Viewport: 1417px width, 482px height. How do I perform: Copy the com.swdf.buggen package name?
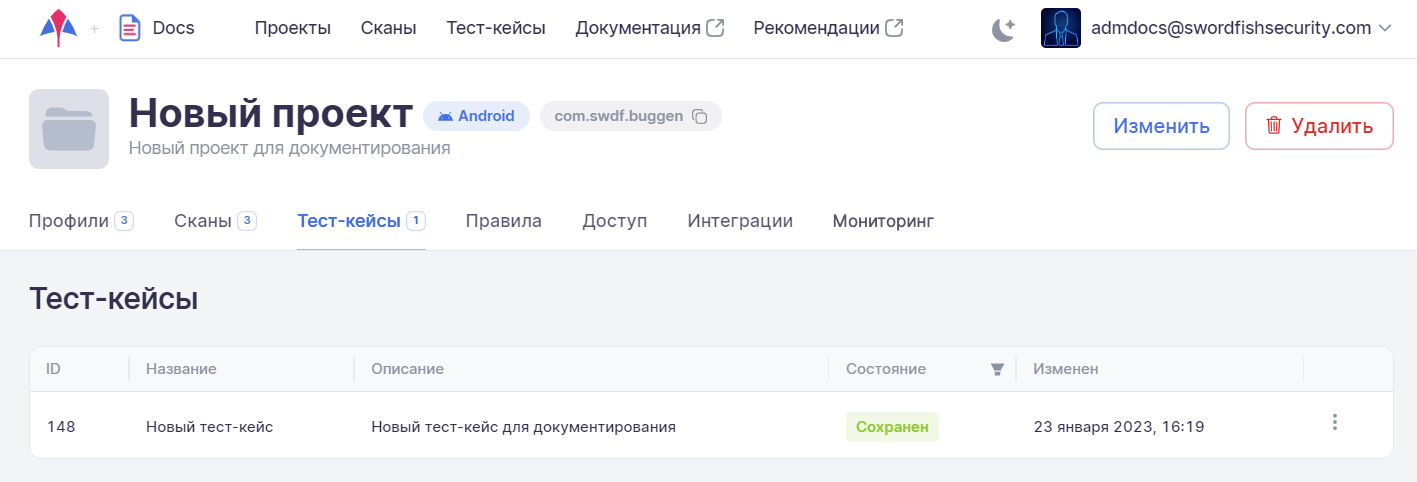[x=700, y=117]
